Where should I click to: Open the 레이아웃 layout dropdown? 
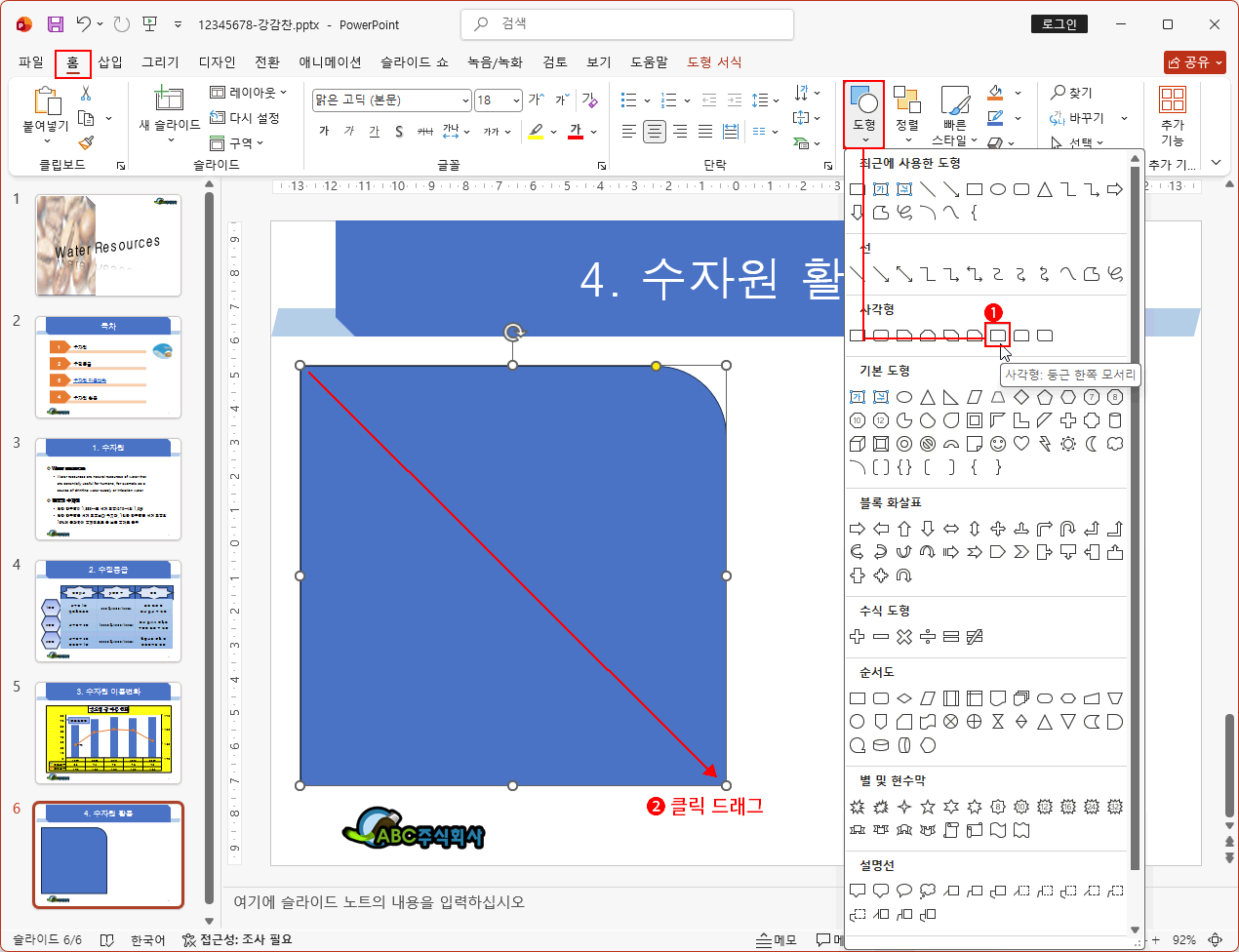[x=250, y=93]
